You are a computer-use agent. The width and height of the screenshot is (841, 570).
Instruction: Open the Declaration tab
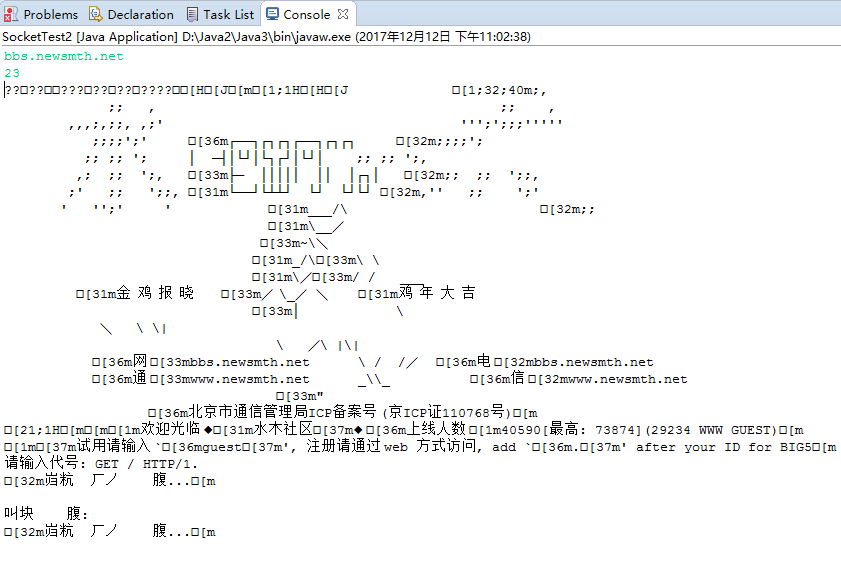point(141,14)
